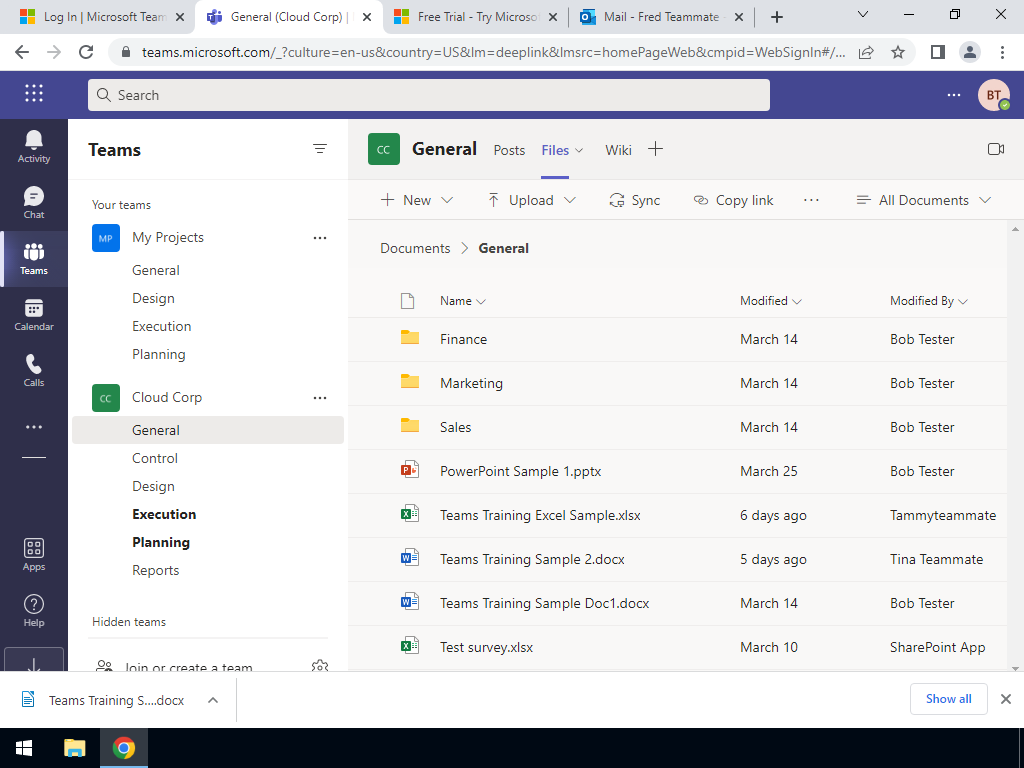Switch to the Wiki tab

click(x=618, y=150)
